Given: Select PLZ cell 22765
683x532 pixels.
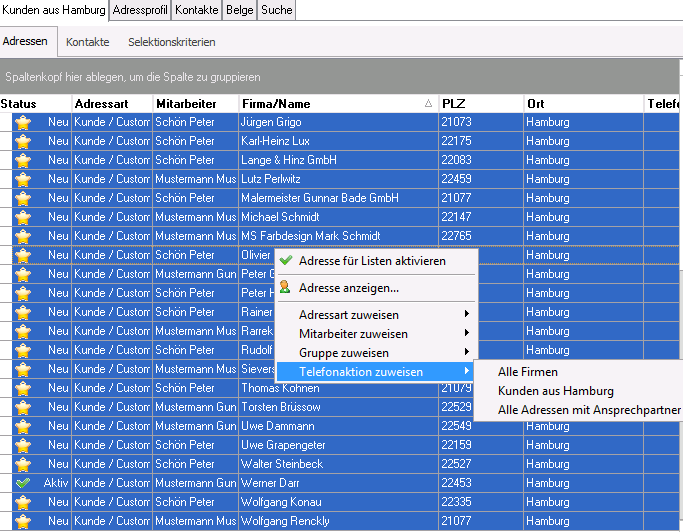Looking at the screenshot, I should click(481, 236).
